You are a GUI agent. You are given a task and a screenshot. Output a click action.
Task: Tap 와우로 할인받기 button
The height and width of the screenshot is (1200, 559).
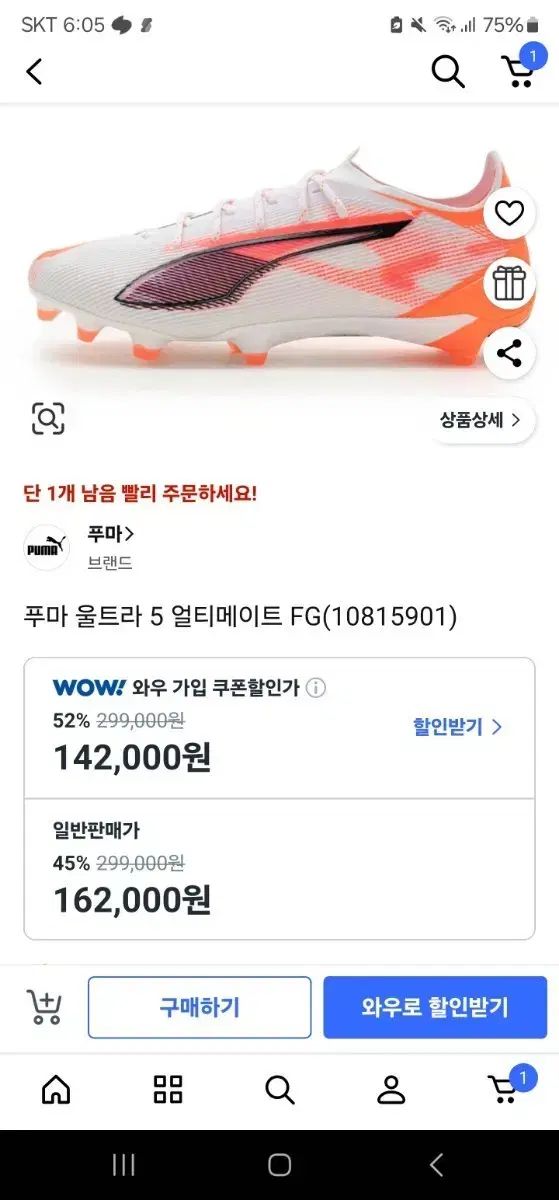[x=435, y=1007]
